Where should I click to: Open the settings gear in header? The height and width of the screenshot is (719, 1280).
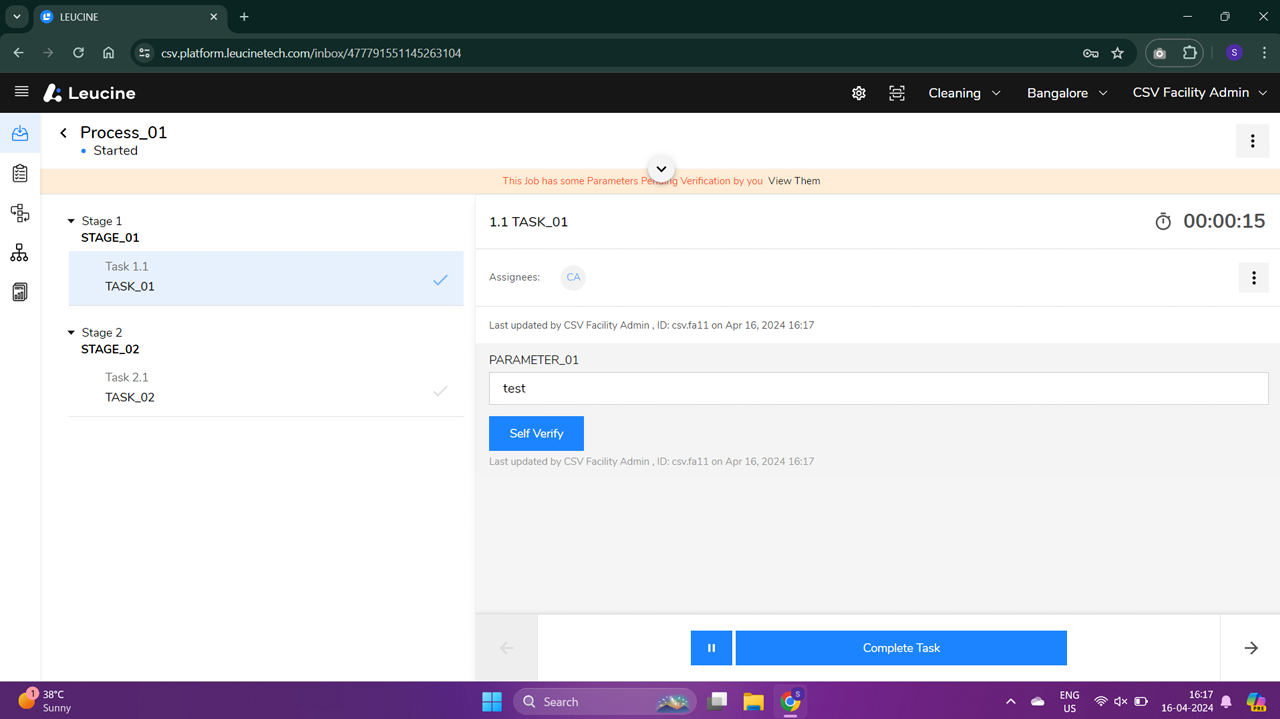pos(859,93)
